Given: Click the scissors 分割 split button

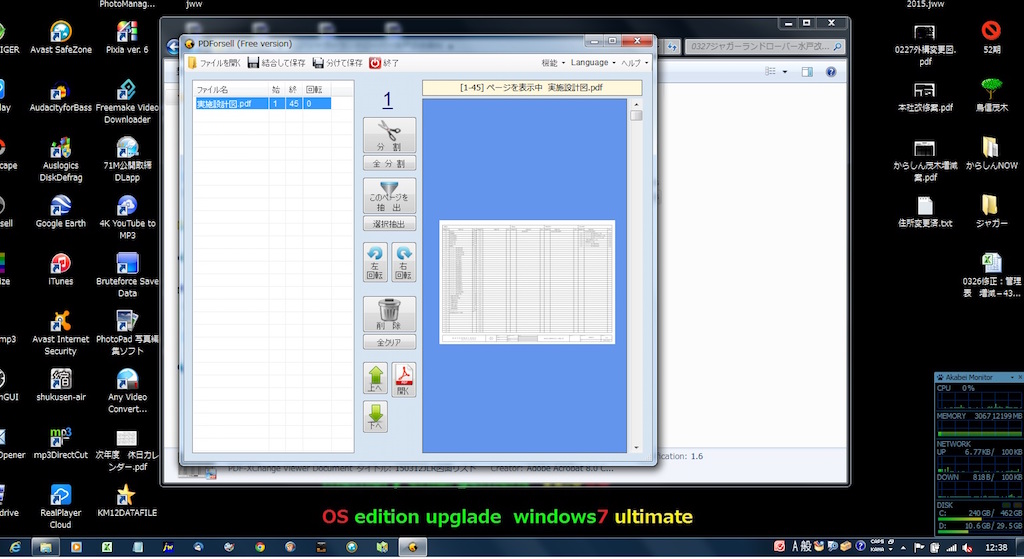Looking at the screenshot, I should [x=389, y=135].
